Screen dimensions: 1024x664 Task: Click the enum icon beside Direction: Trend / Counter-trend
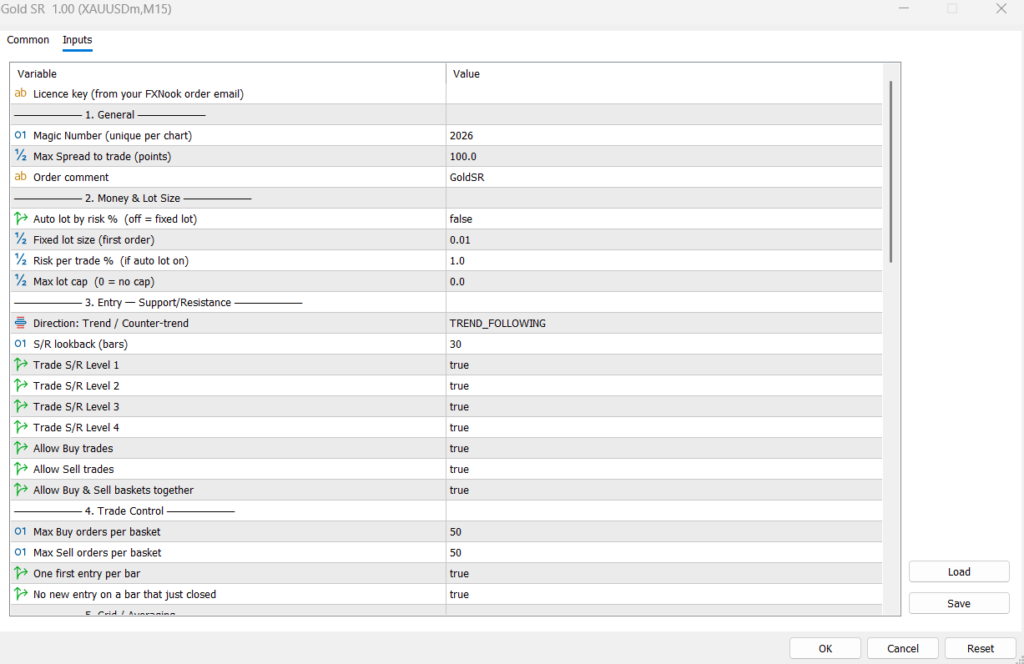[20, 323]
